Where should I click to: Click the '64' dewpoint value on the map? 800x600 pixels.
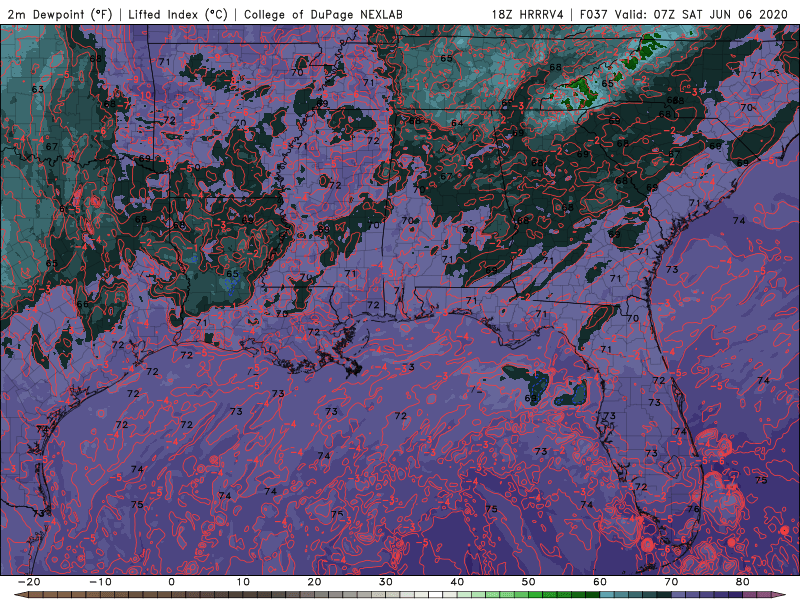(457, 123)
